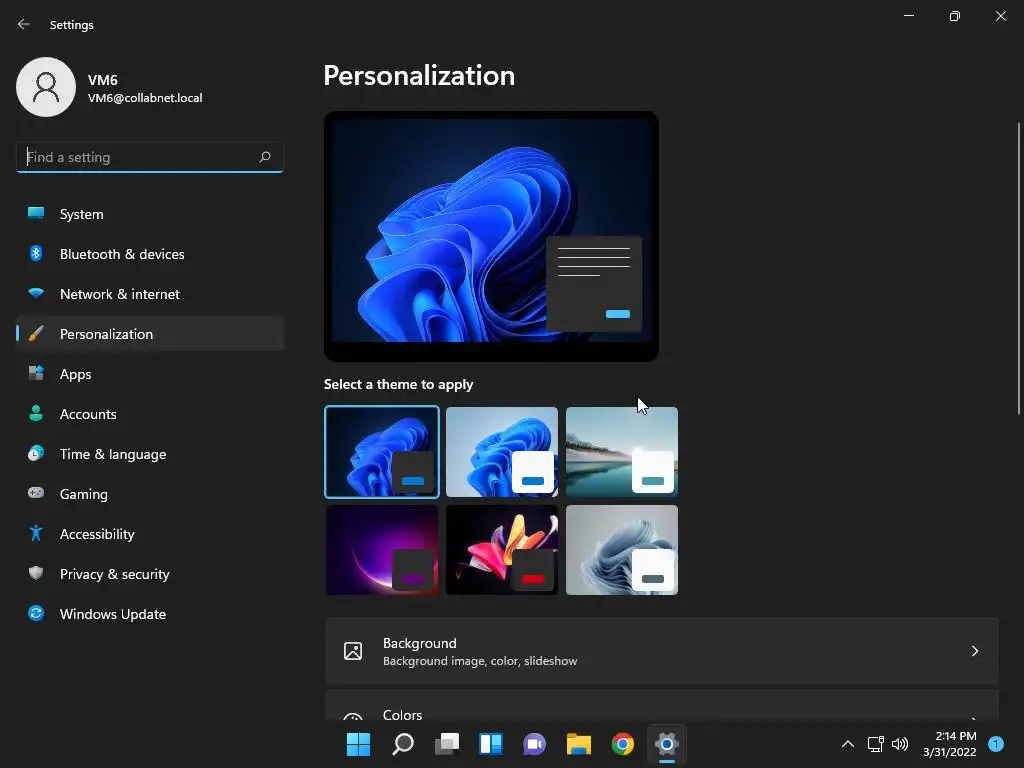Click the Windows Update sync icon
1024x768 pixels.
point(36,613)
